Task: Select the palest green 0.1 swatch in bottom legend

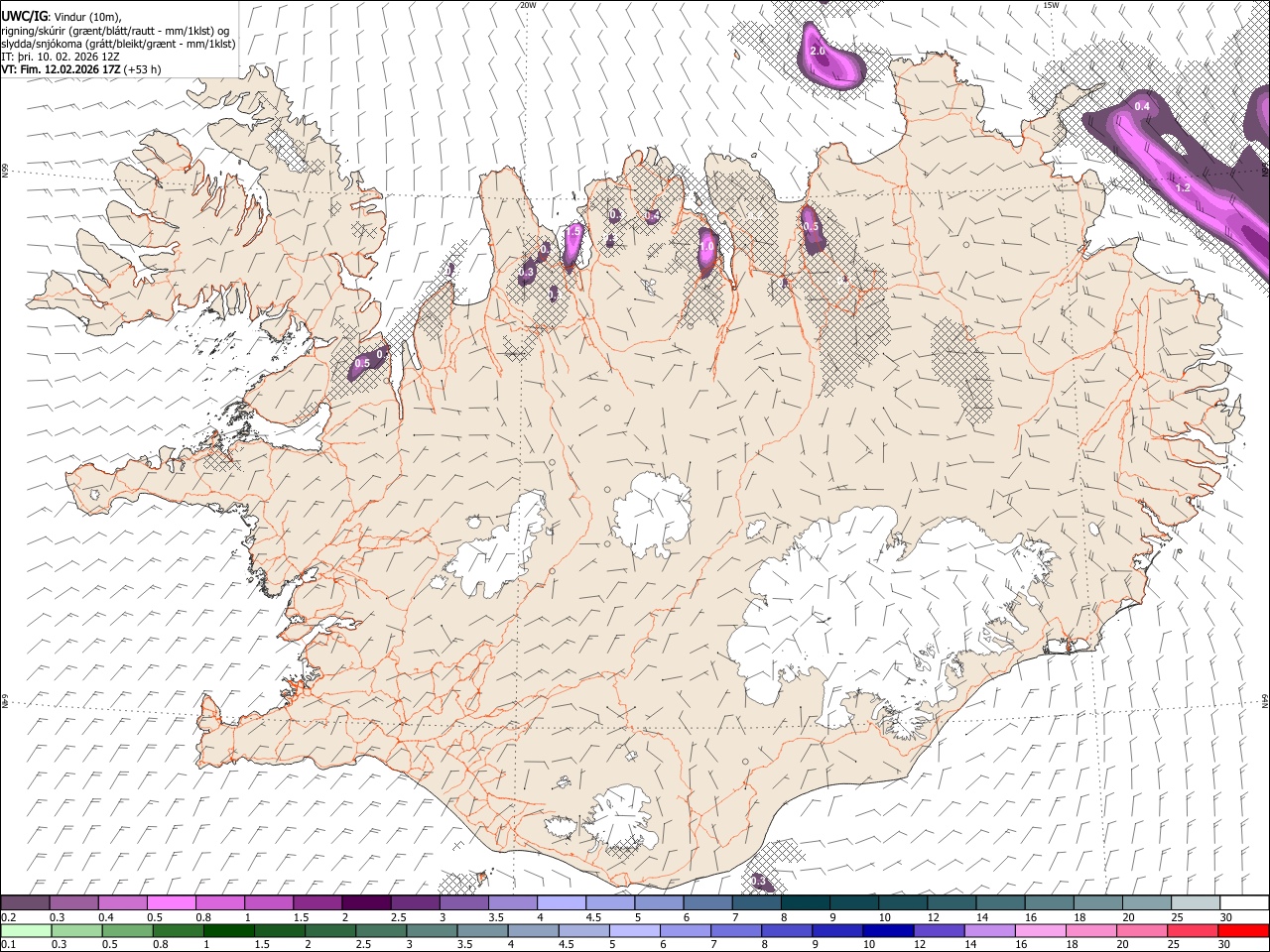Action: pos(25,930)
